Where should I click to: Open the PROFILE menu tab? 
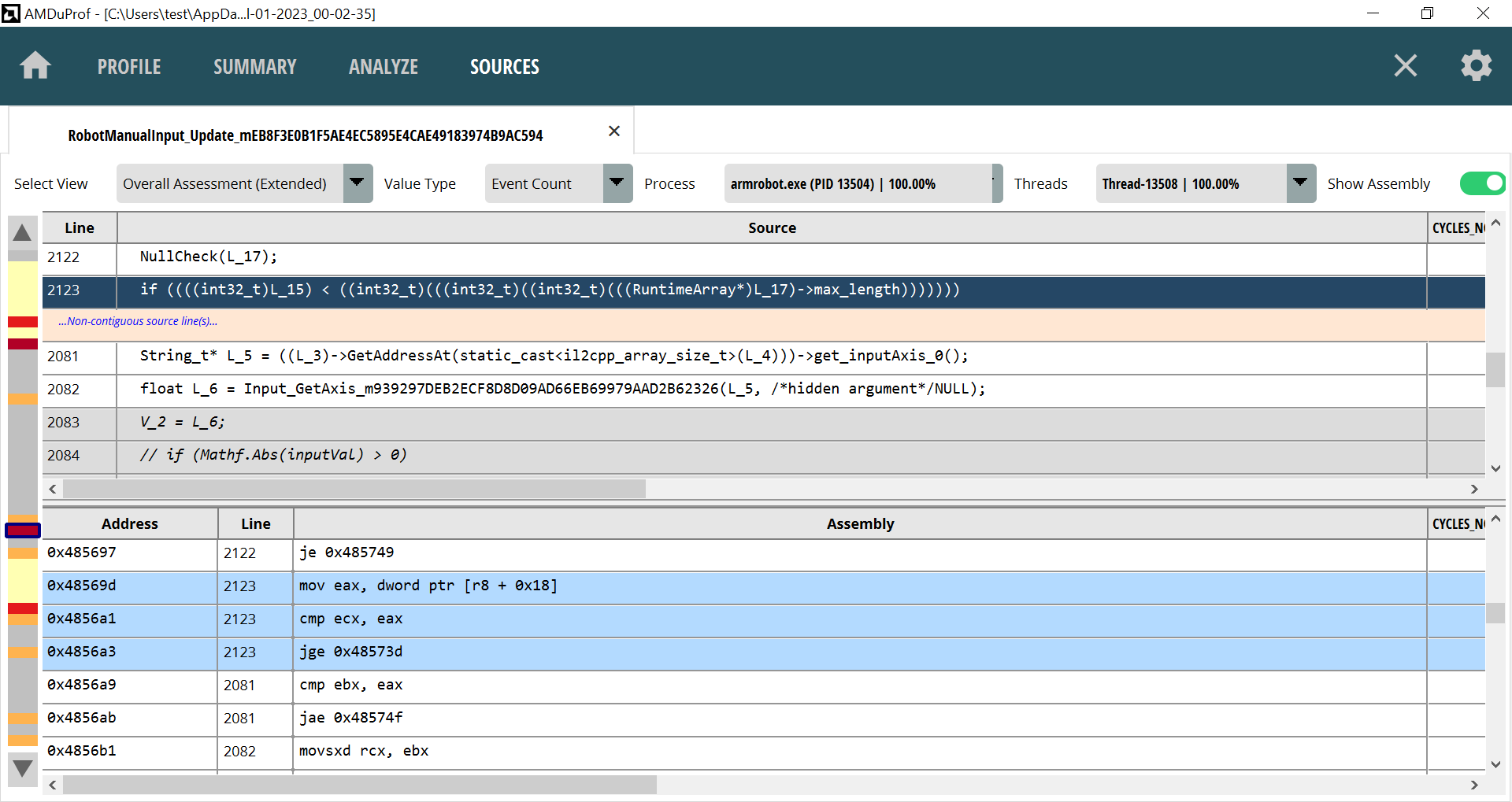click(129, 67)
